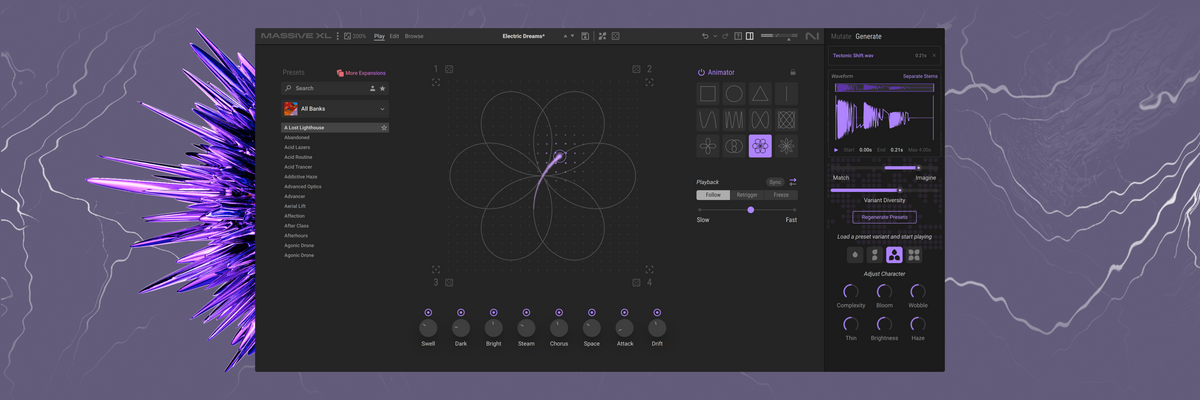
Task: Select the square Animator path shape
Action: pos(708,94)
